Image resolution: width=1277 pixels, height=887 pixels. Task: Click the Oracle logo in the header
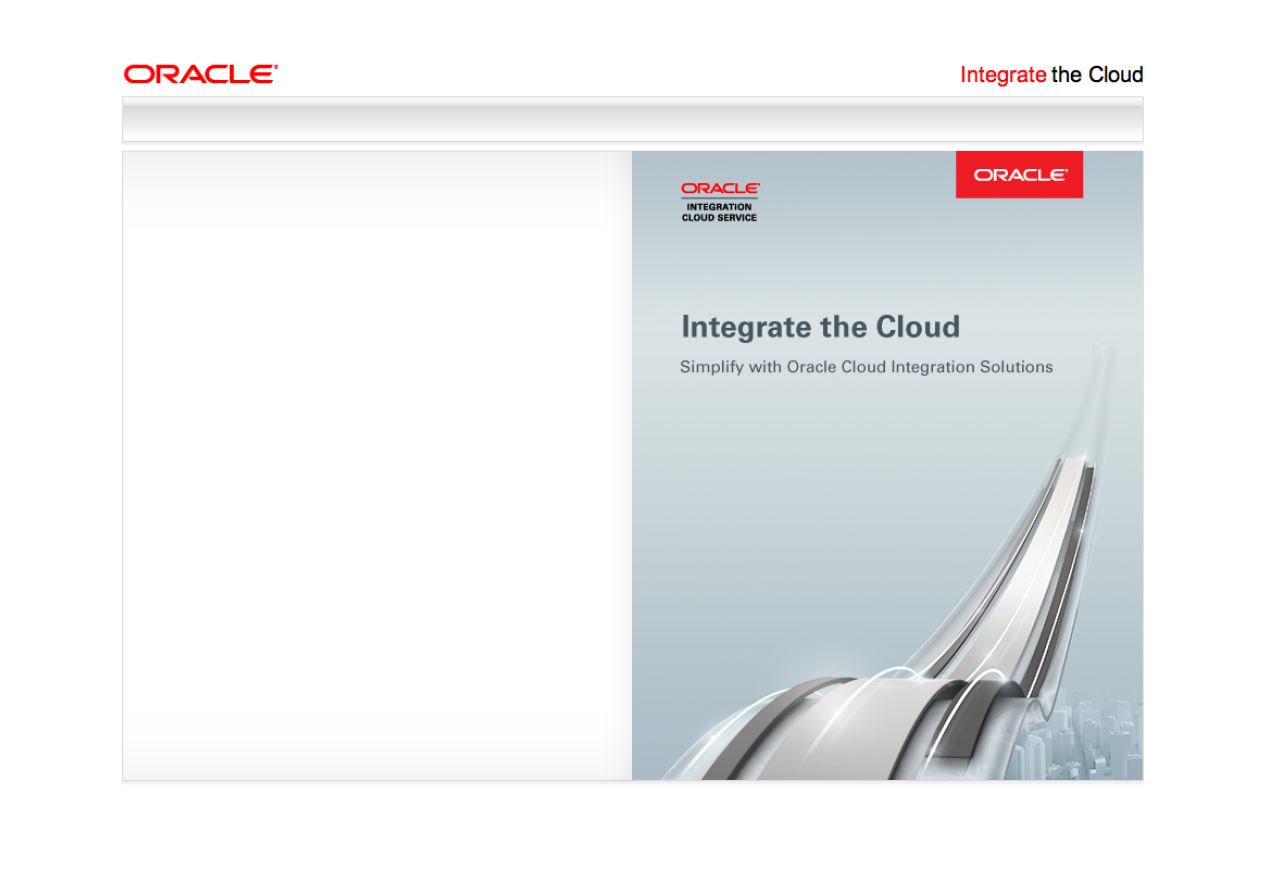click(x=200, y=74)
